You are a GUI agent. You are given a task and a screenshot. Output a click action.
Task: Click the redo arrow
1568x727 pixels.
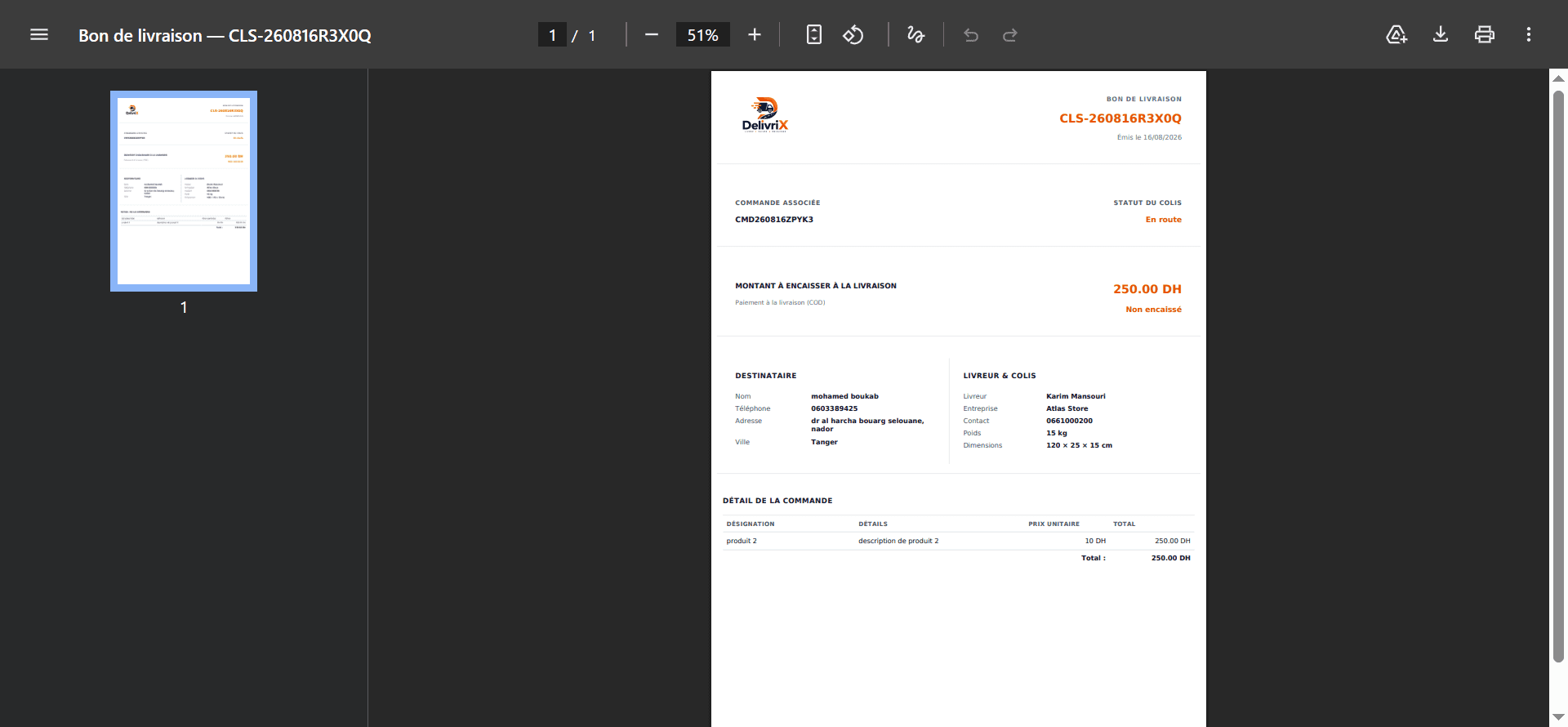pyautogui.click(x=1010, y=34)
